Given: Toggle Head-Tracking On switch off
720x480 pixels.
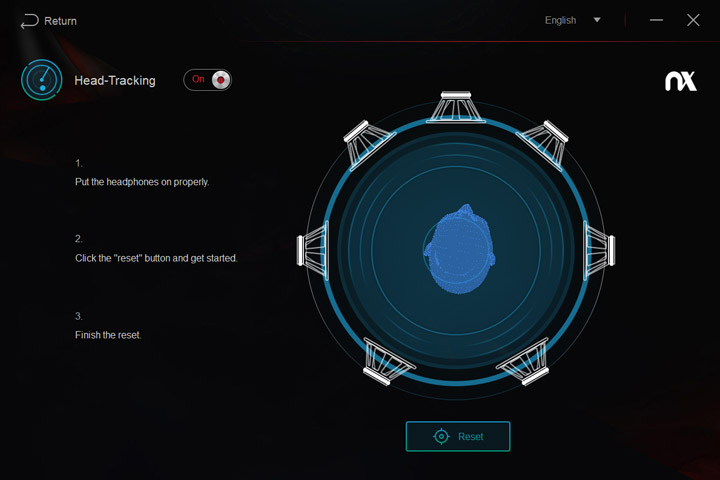Looking at the screenshot, I should 208,80.
